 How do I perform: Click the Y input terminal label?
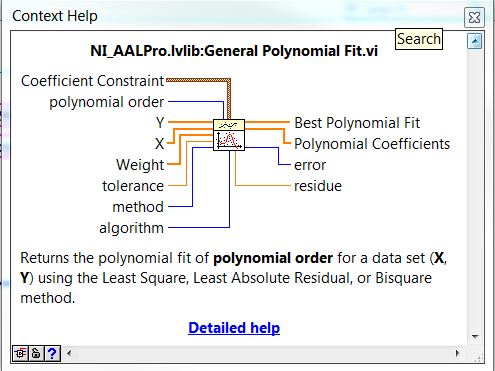point(160,123)
